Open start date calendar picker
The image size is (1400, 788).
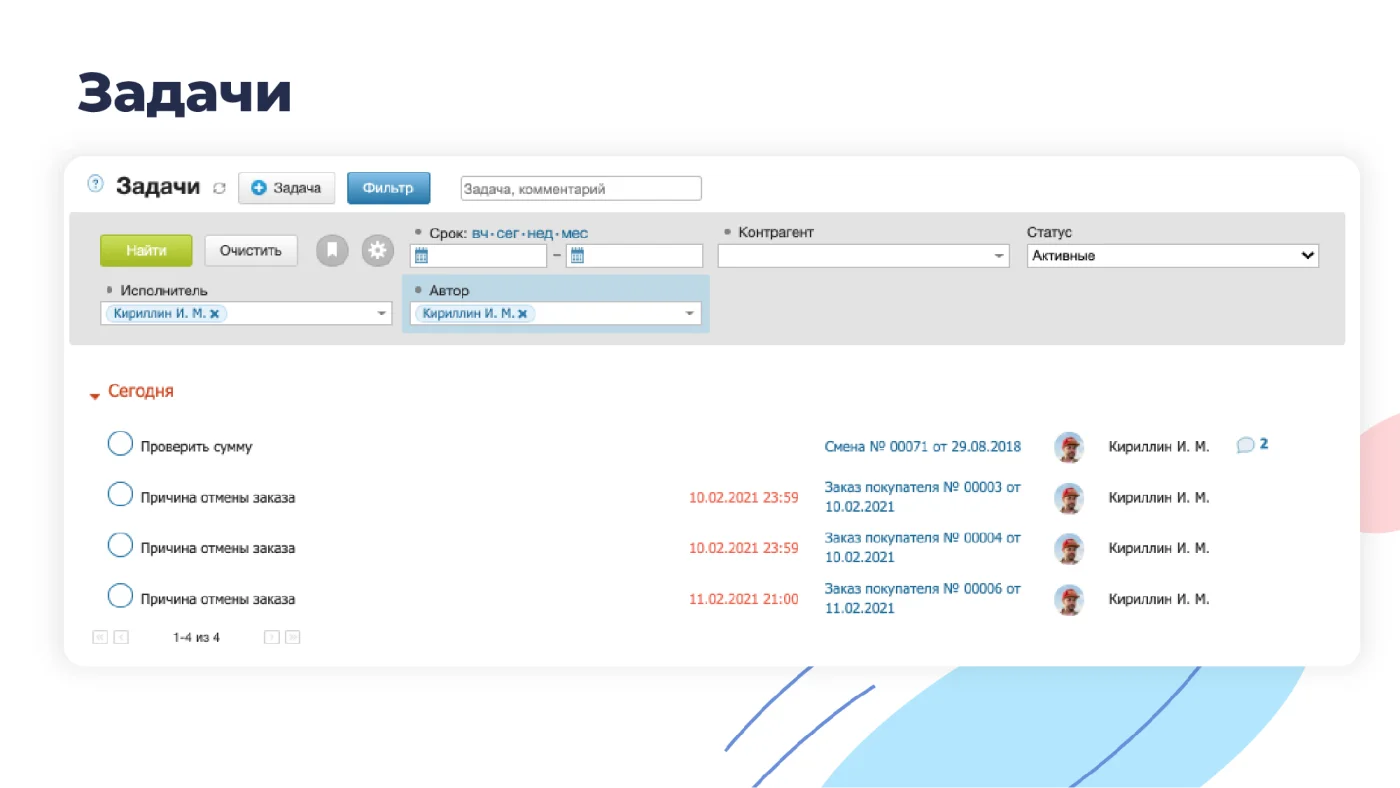422,256
